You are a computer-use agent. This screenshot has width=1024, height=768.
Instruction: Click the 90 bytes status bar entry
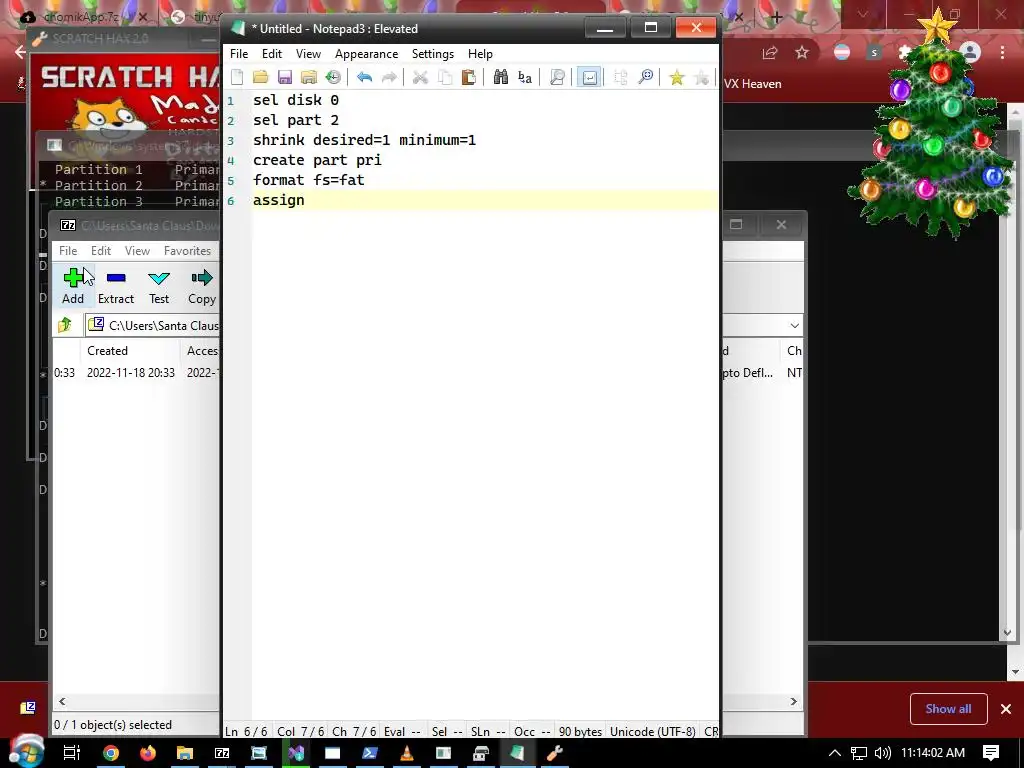(x=580, y=731)
